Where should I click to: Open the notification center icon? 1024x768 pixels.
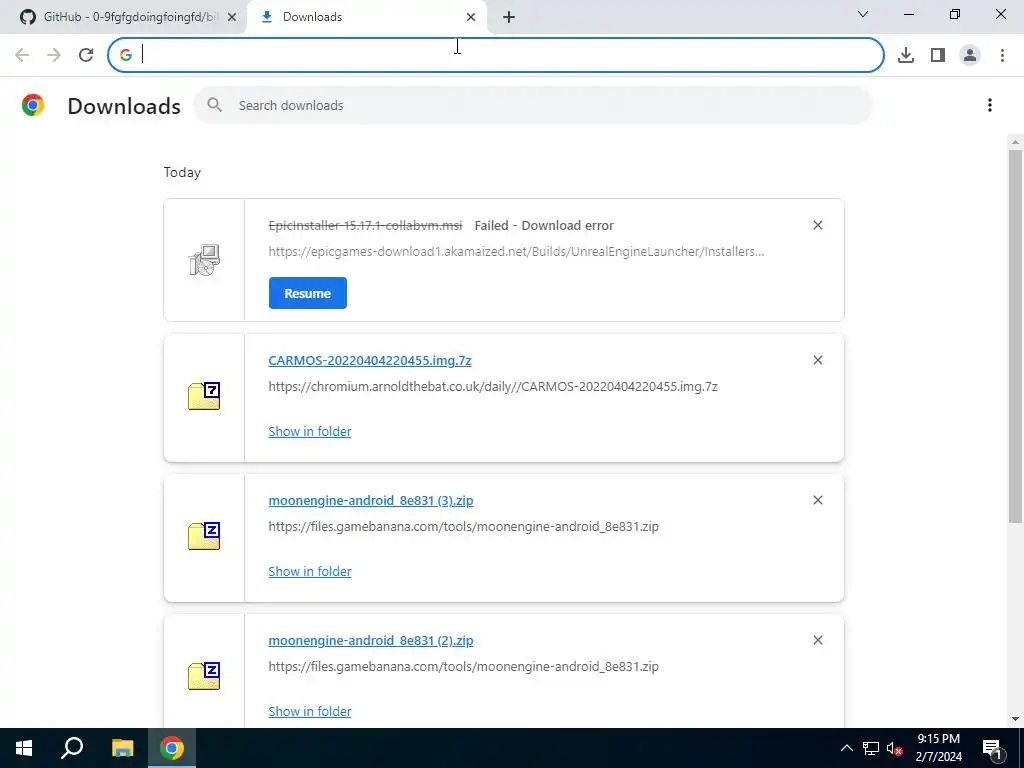pyautogui.click(x=992, y=748)
